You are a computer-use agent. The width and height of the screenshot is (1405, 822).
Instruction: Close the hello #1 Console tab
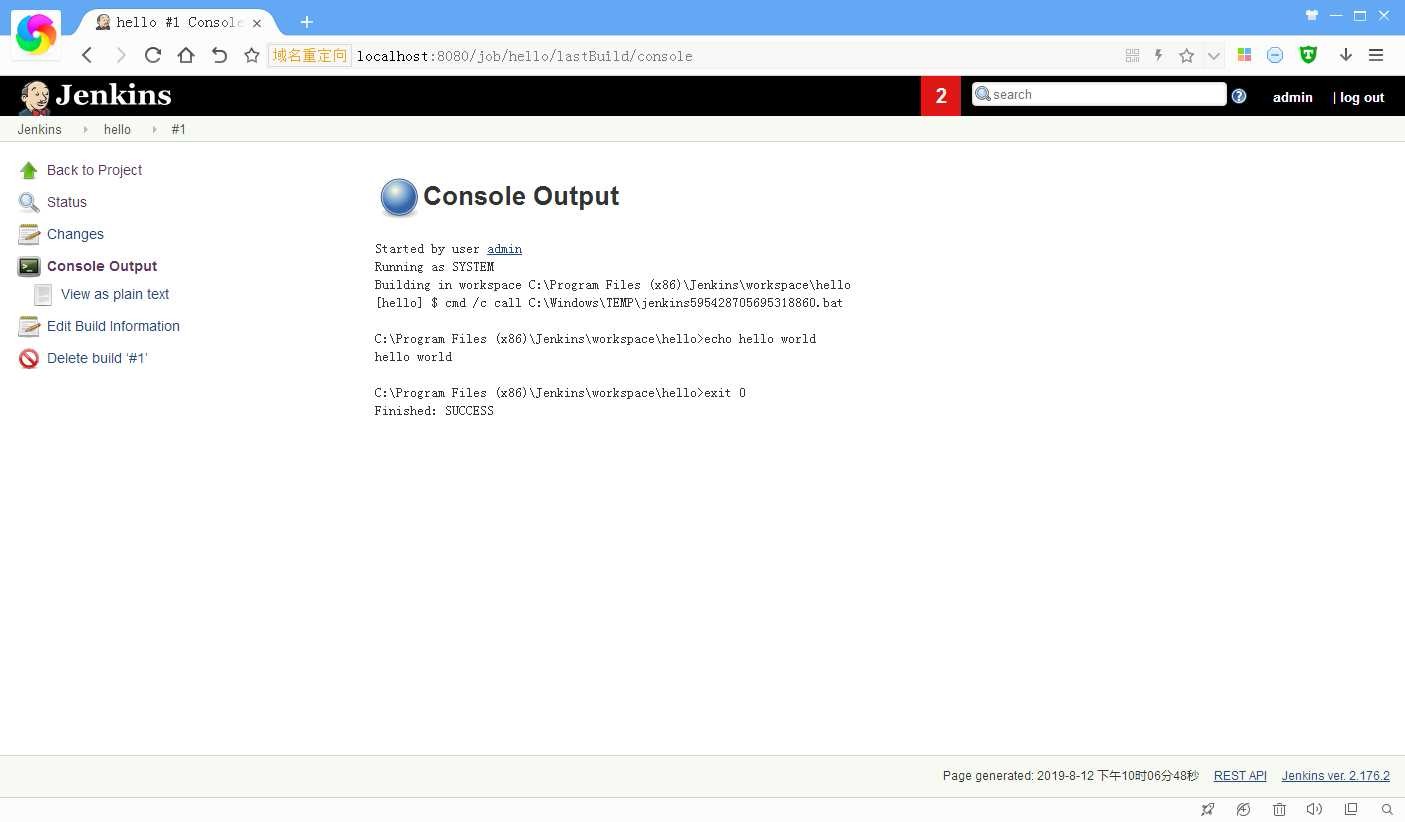257,22
